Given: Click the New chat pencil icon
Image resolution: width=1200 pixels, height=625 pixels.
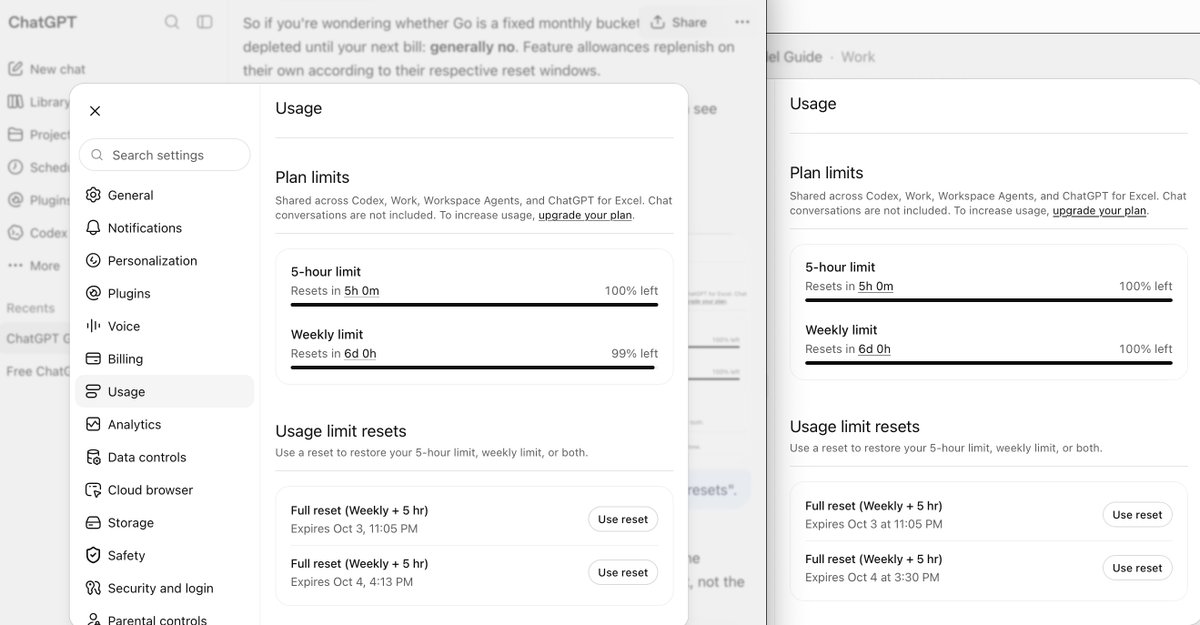Looking at the screenshot, I should (x=15, y=69).
